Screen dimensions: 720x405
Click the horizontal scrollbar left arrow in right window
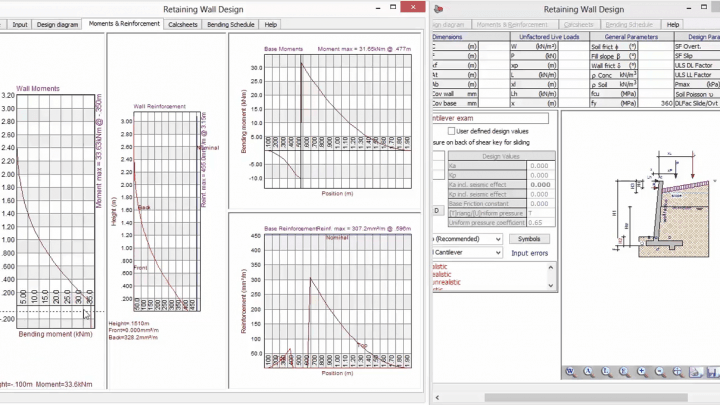[x=437, y=397]
